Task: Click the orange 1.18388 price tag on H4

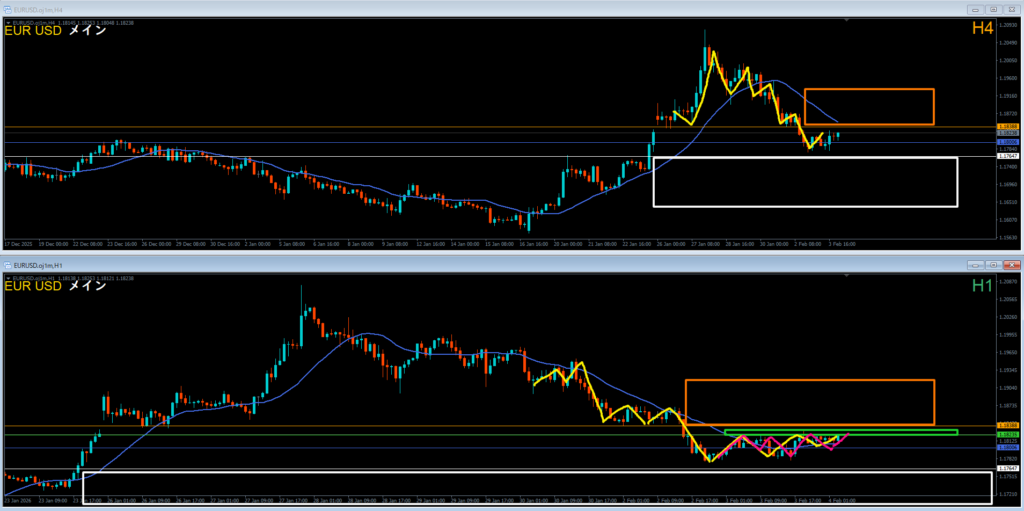Action: tap(1006, 126)
